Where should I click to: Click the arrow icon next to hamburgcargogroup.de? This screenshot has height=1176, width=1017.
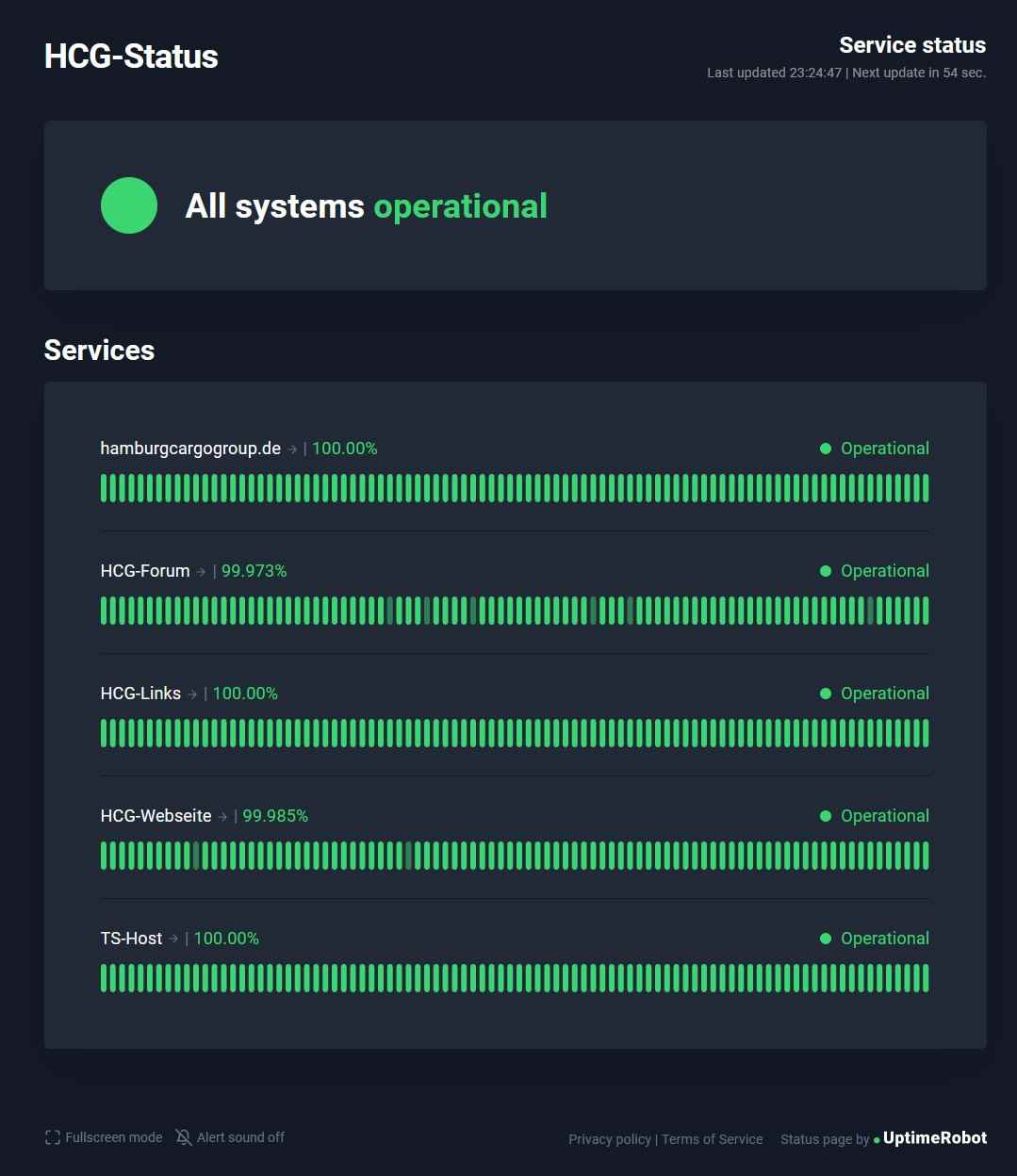click(x=292, y=449)
